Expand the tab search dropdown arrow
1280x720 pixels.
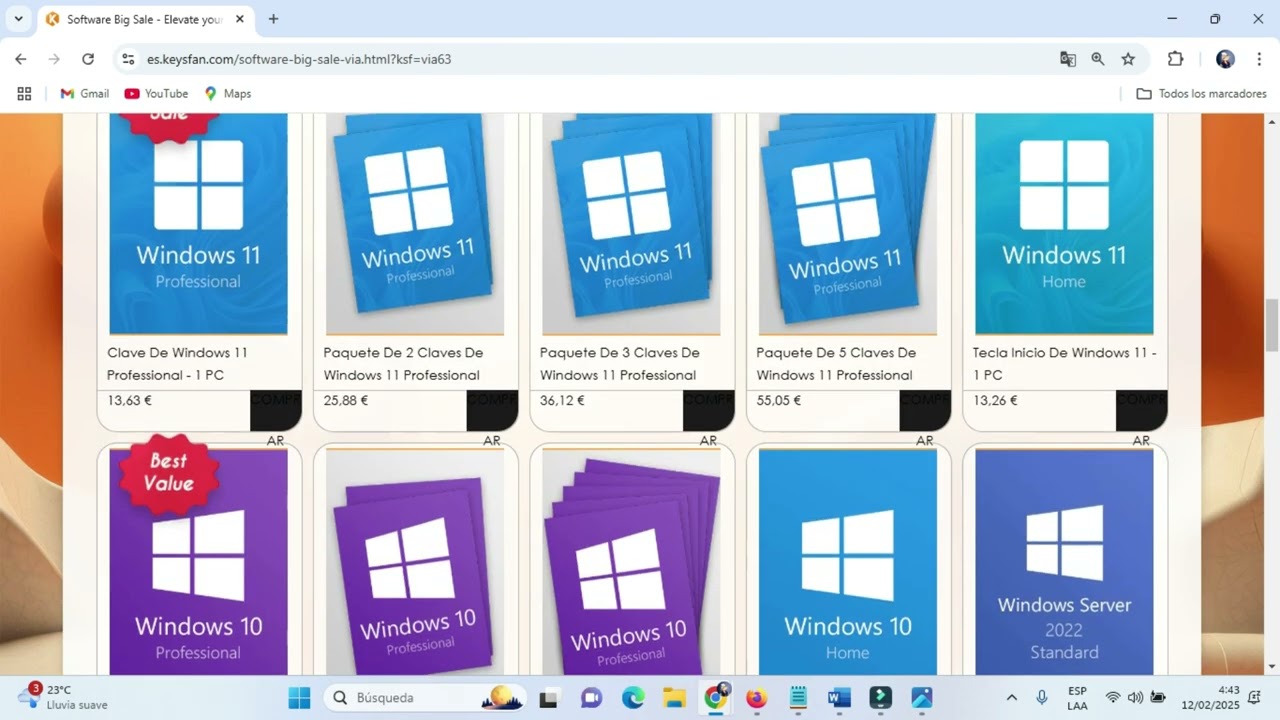pyautogui.click(x=18, y=19)
